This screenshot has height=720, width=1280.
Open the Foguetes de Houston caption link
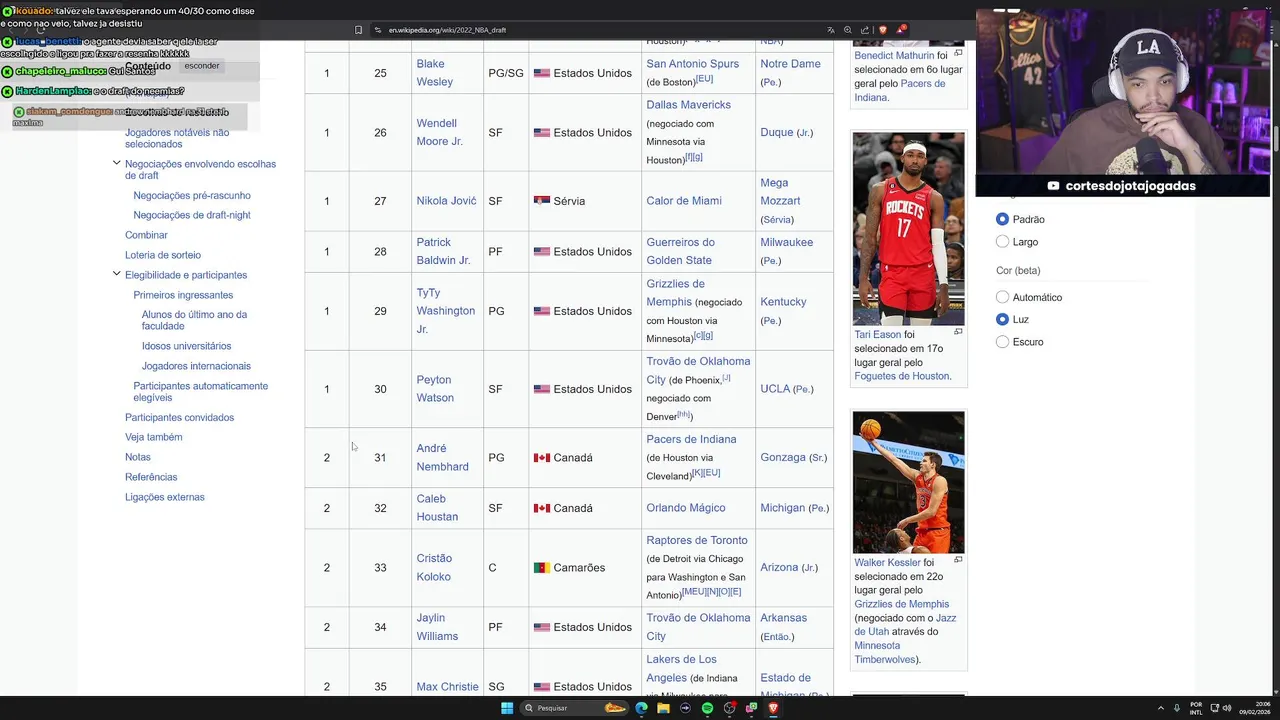903,377
